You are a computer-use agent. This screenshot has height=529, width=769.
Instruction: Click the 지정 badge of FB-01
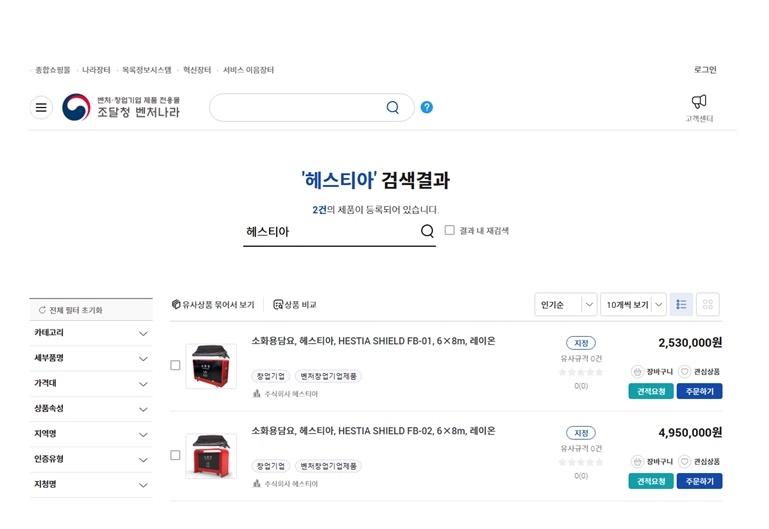click(x=581, y=343)
